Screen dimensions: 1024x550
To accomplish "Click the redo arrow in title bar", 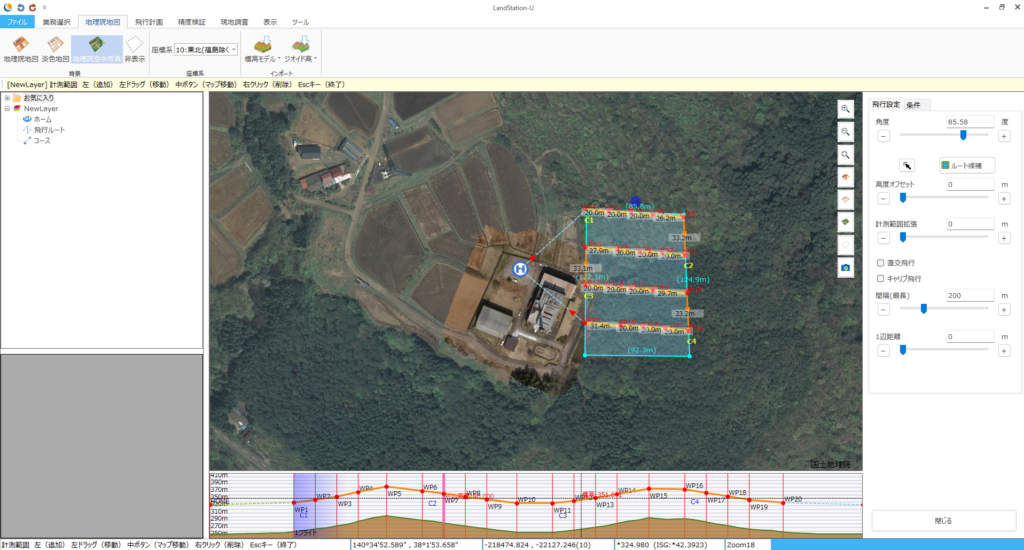I will pyautogui.click(x=32, y=6).
